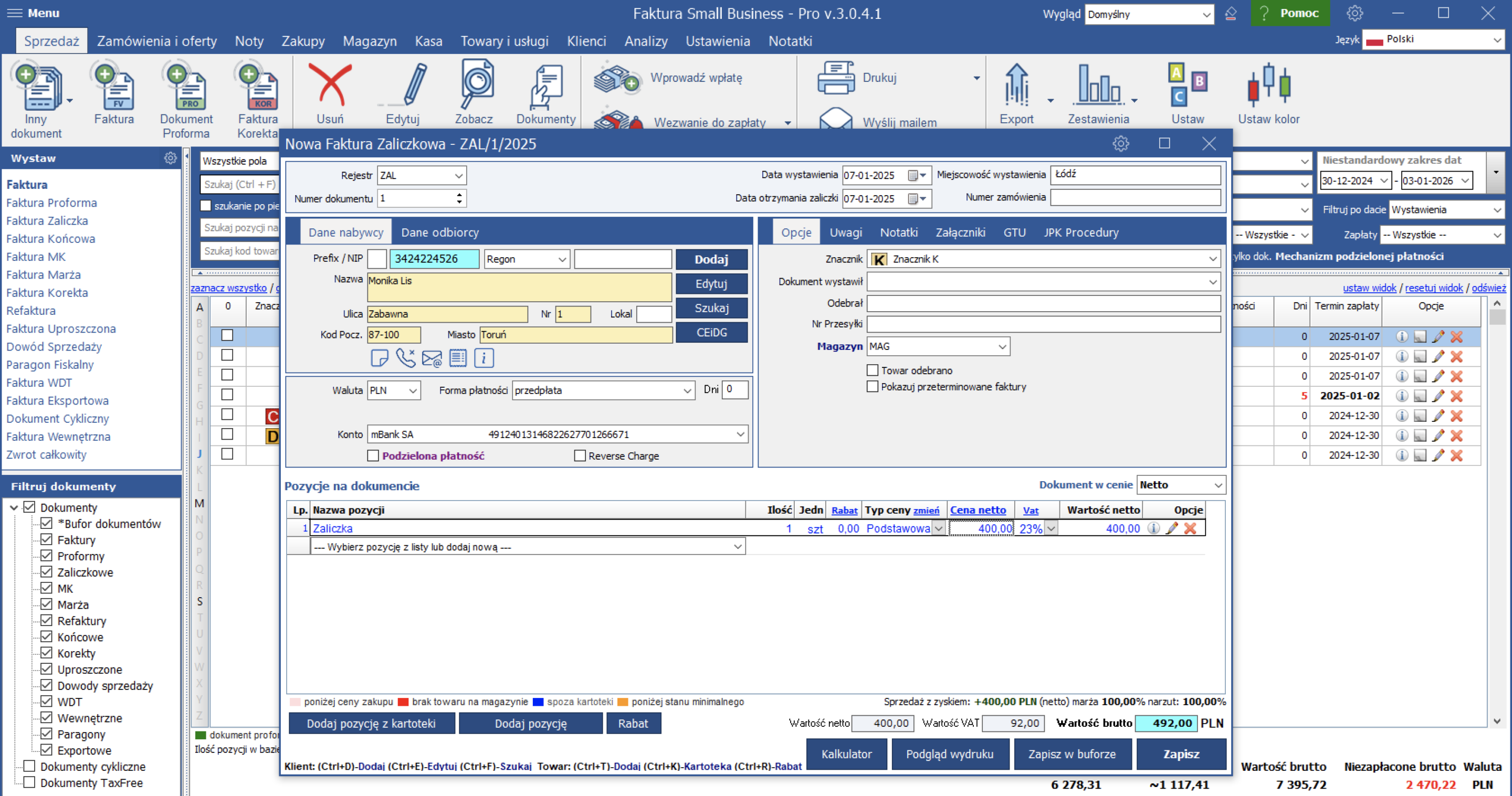This screenshot has height=796, width=1512.
Task: Click the Zapisz w buforze button
Action: tap(1072, 754)
